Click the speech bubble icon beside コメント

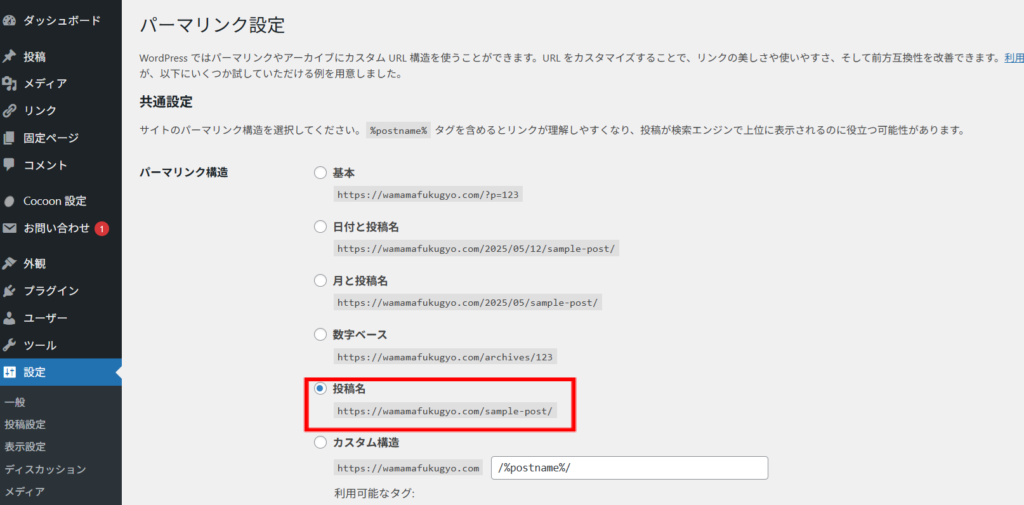click(8, 165)
